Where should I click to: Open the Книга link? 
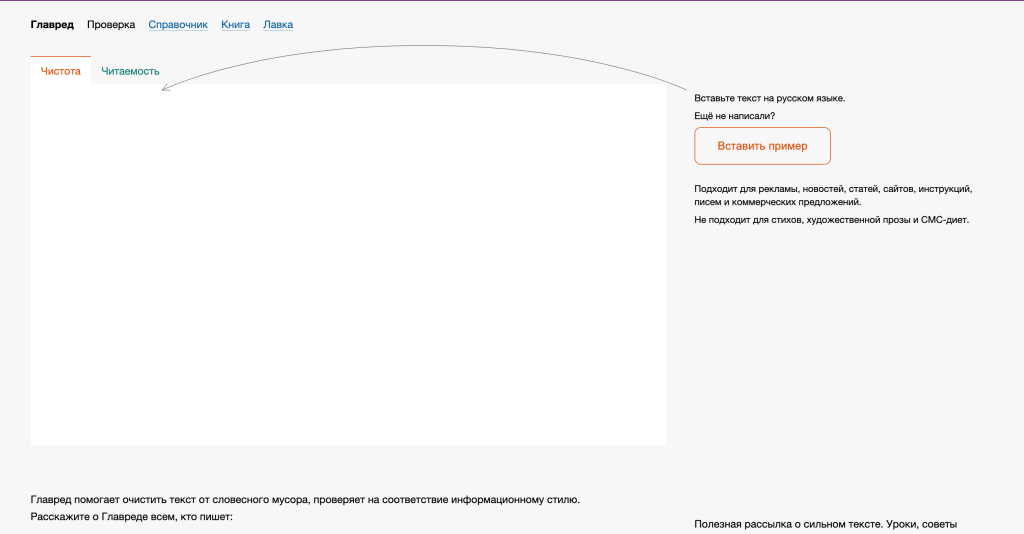click(235, 25)
